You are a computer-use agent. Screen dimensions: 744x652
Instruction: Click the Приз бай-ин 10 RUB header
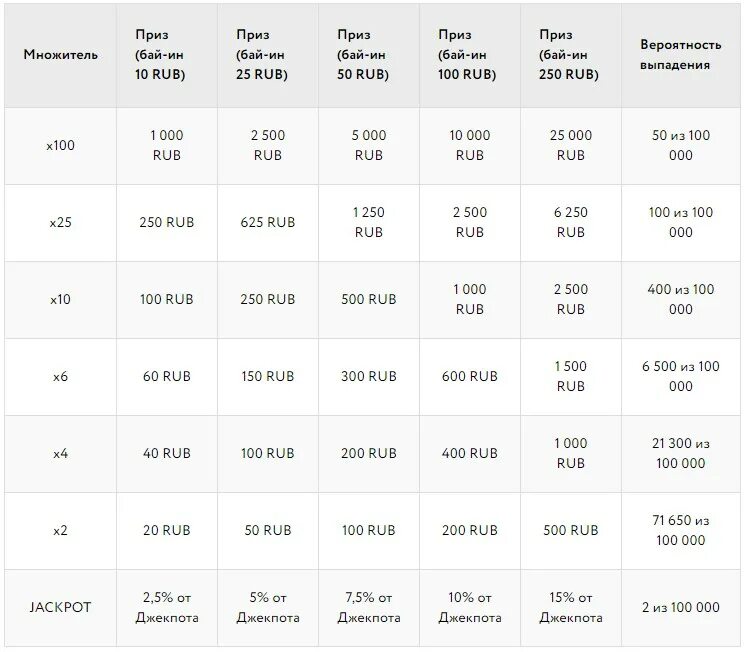[166, 55]
